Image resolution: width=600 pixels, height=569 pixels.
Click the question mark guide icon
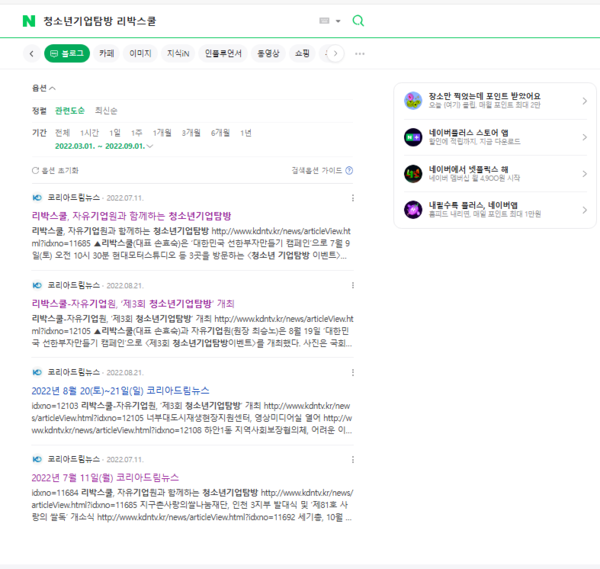[x=349, y=170]
